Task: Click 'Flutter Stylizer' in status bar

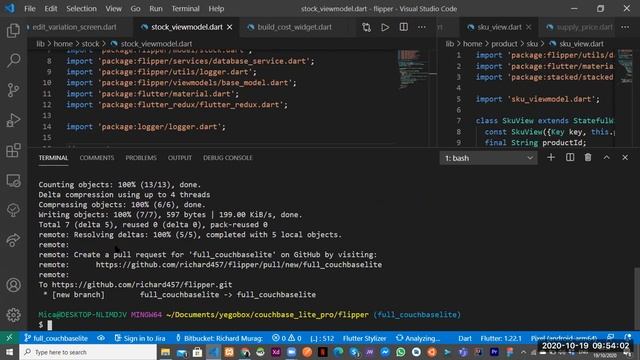Action: tap(364, 338)
